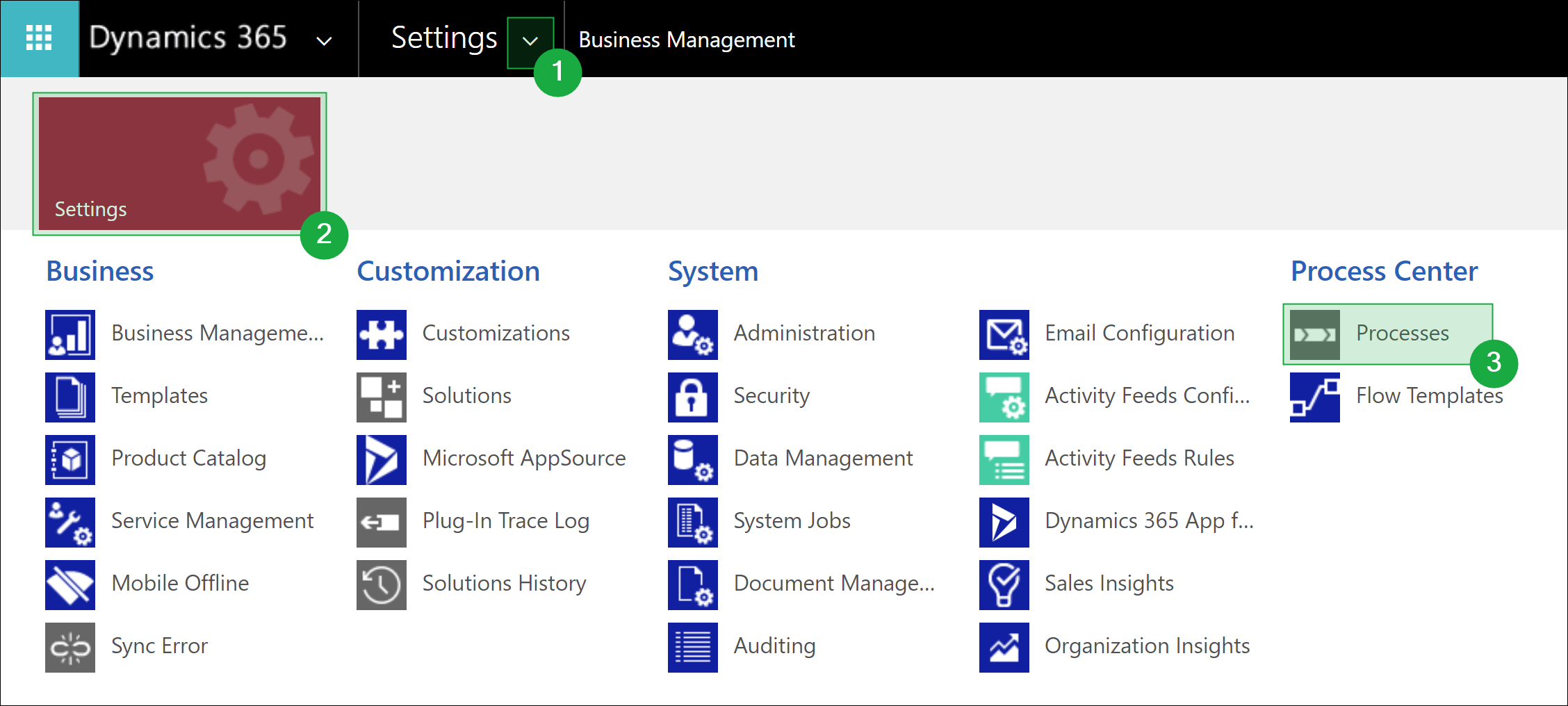Open the app launcher waffle icon
The image size is (1568, 706).
tap(39, 38)
